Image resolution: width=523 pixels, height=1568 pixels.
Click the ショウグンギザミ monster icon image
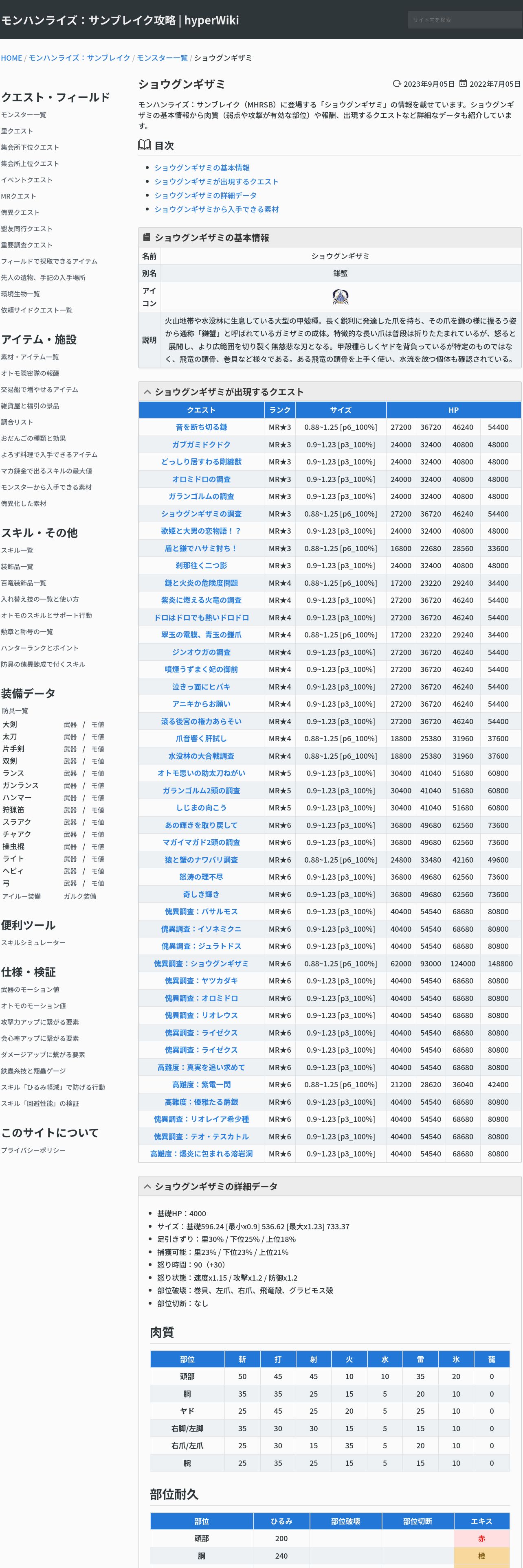(x=341, y=296)
